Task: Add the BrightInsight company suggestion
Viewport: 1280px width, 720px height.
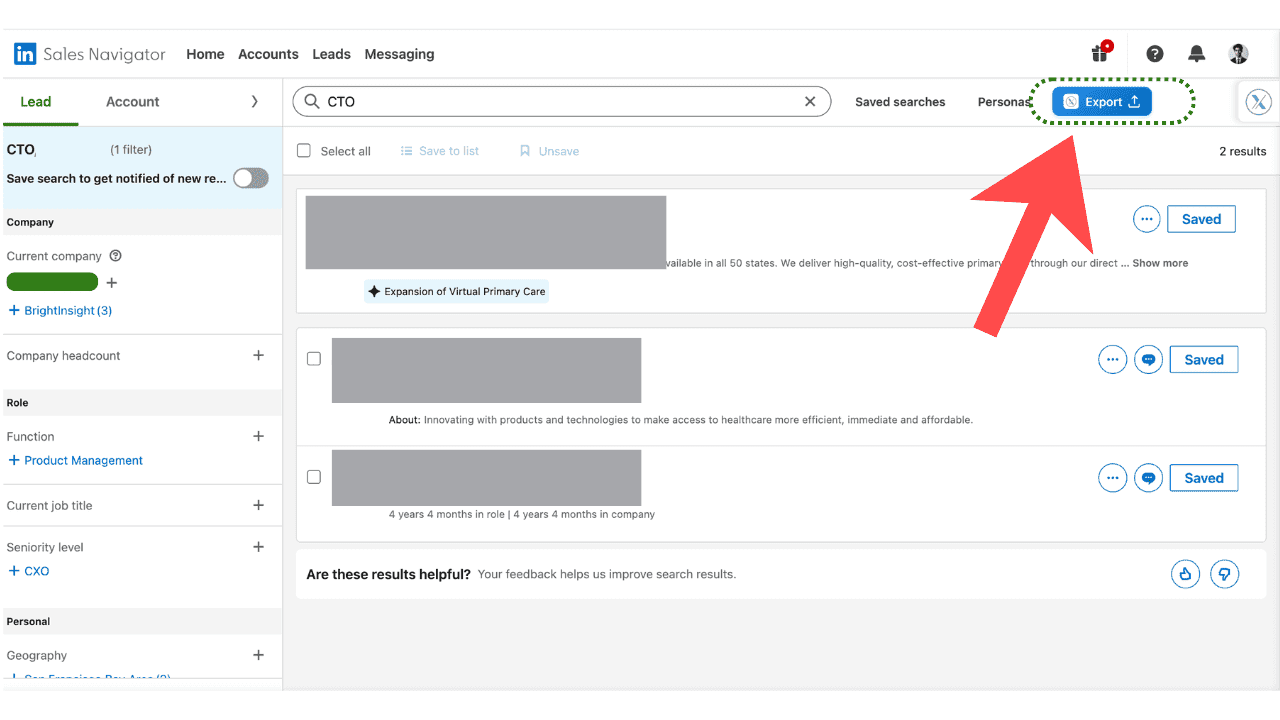Action: (60, 311)
